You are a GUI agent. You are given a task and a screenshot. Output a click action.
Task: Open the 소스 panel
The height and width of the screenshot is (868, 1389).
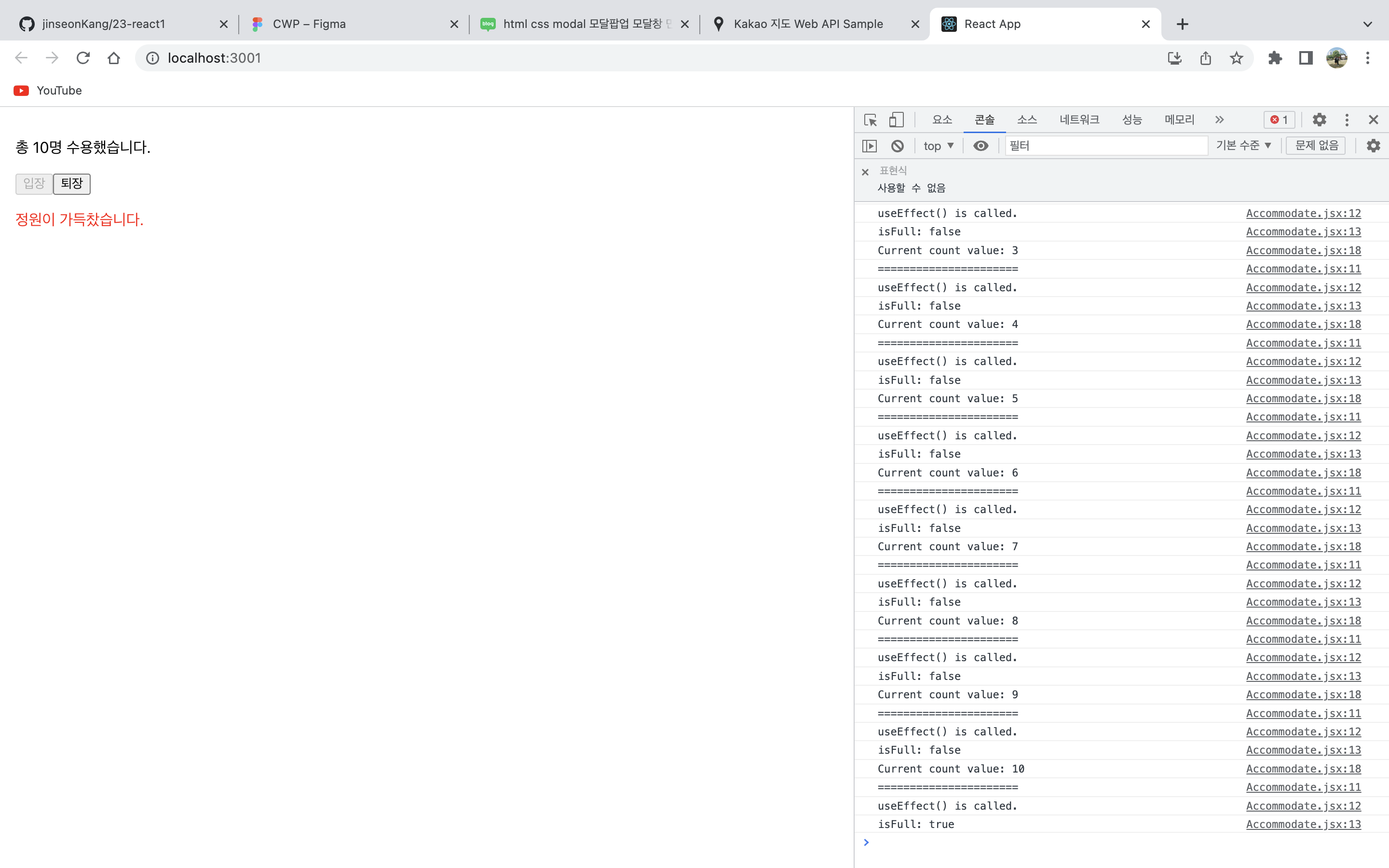click(1027, 120)
